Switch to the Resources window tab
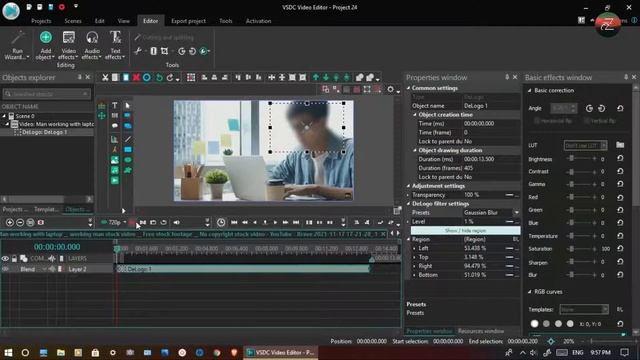Image resolution: width=640 pixels, height=360 pixels. click(x=481, y=331)
